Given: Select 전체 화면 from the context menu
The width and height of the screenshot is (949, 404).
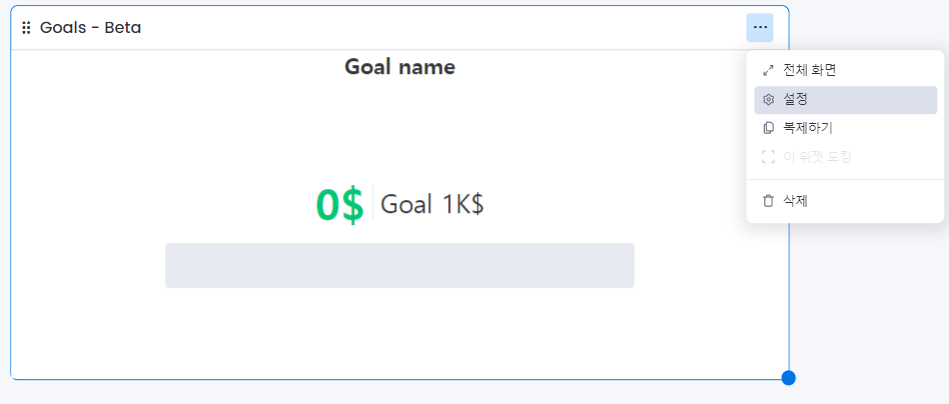Looking at the screenshot, I should pyautogui.click(x=809, y=71).
